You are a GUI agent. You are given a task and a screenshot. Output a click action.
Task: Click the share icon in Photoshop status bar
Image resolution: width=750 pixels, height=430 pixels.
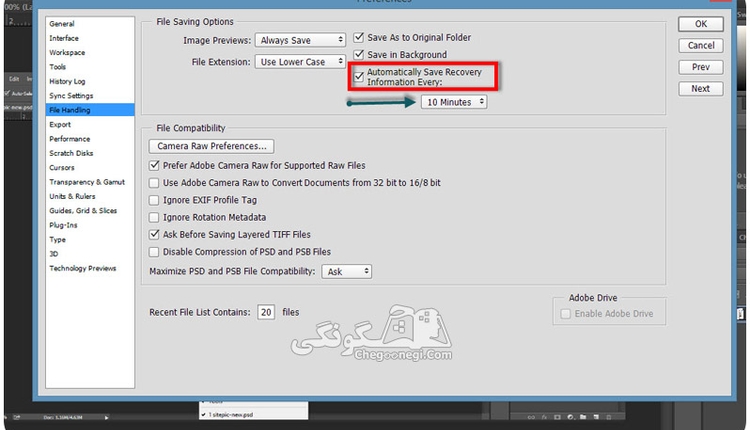(x=17, y=417)
